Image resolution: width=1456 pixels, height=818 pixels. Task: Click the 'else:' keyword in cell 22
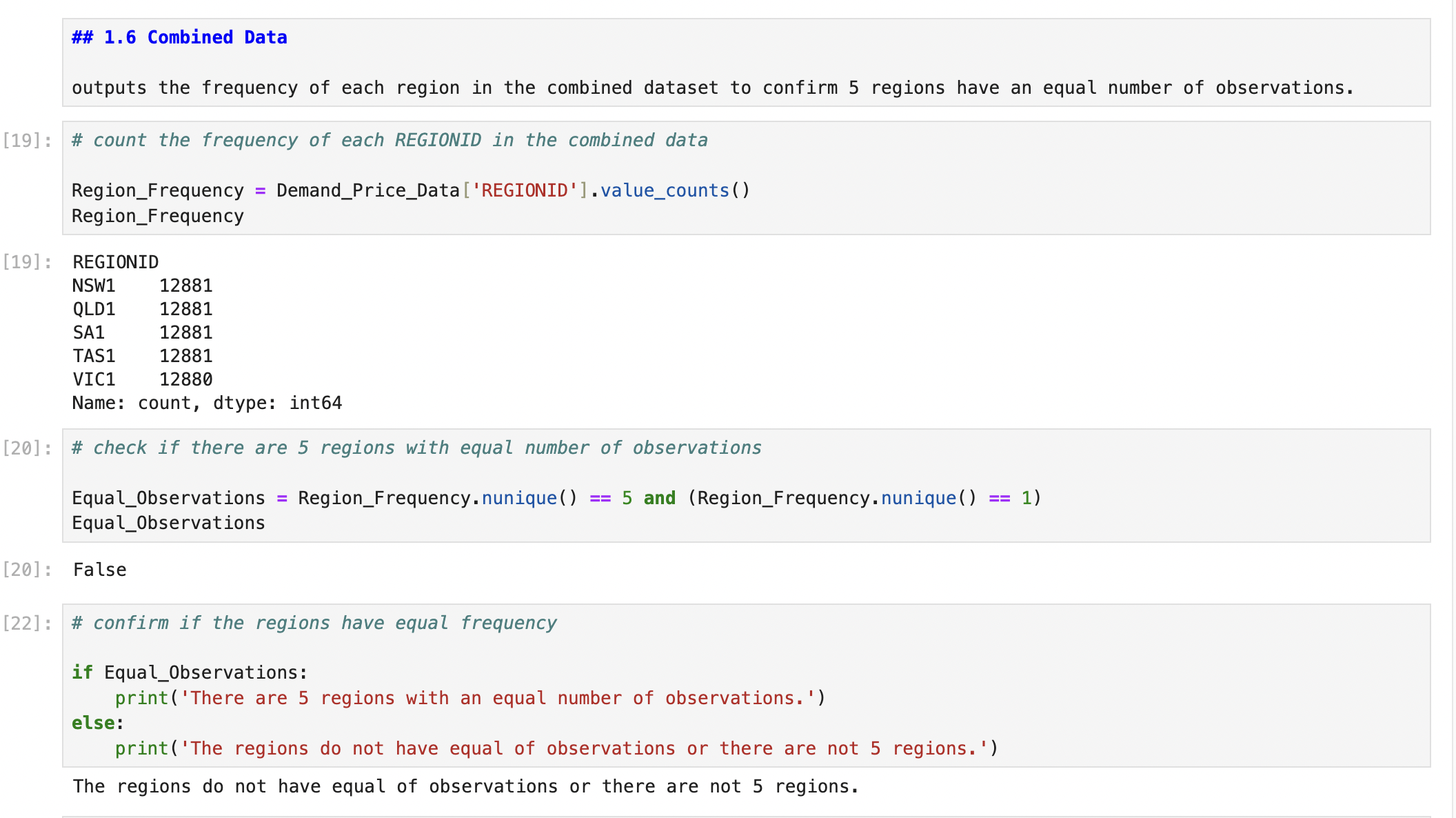[93, 724]
